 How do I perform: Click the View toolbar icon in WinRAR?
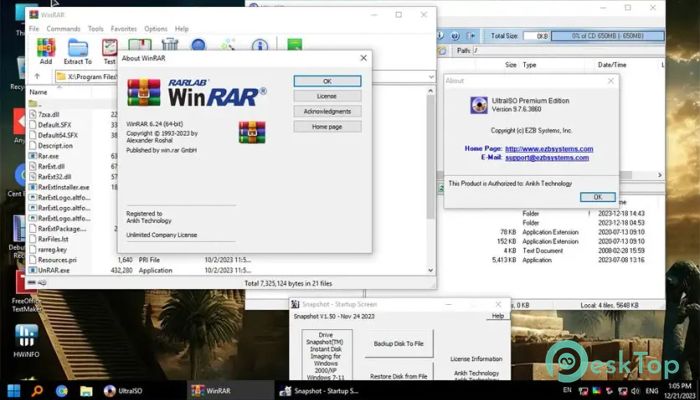pos(140,45)
